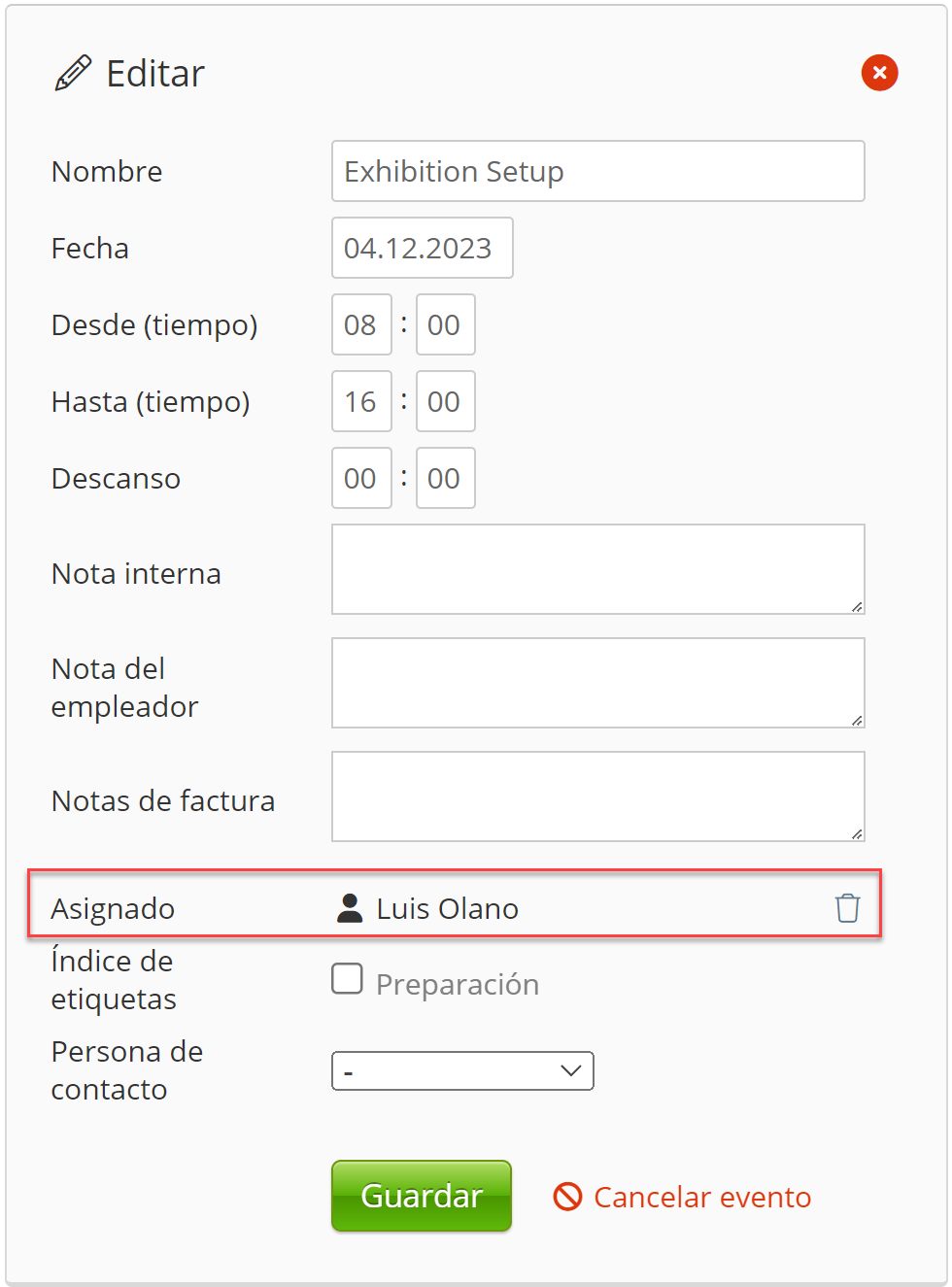The image size is (952, 1287).
Task: Select the Descanso hours field
Action: [360, 478]
